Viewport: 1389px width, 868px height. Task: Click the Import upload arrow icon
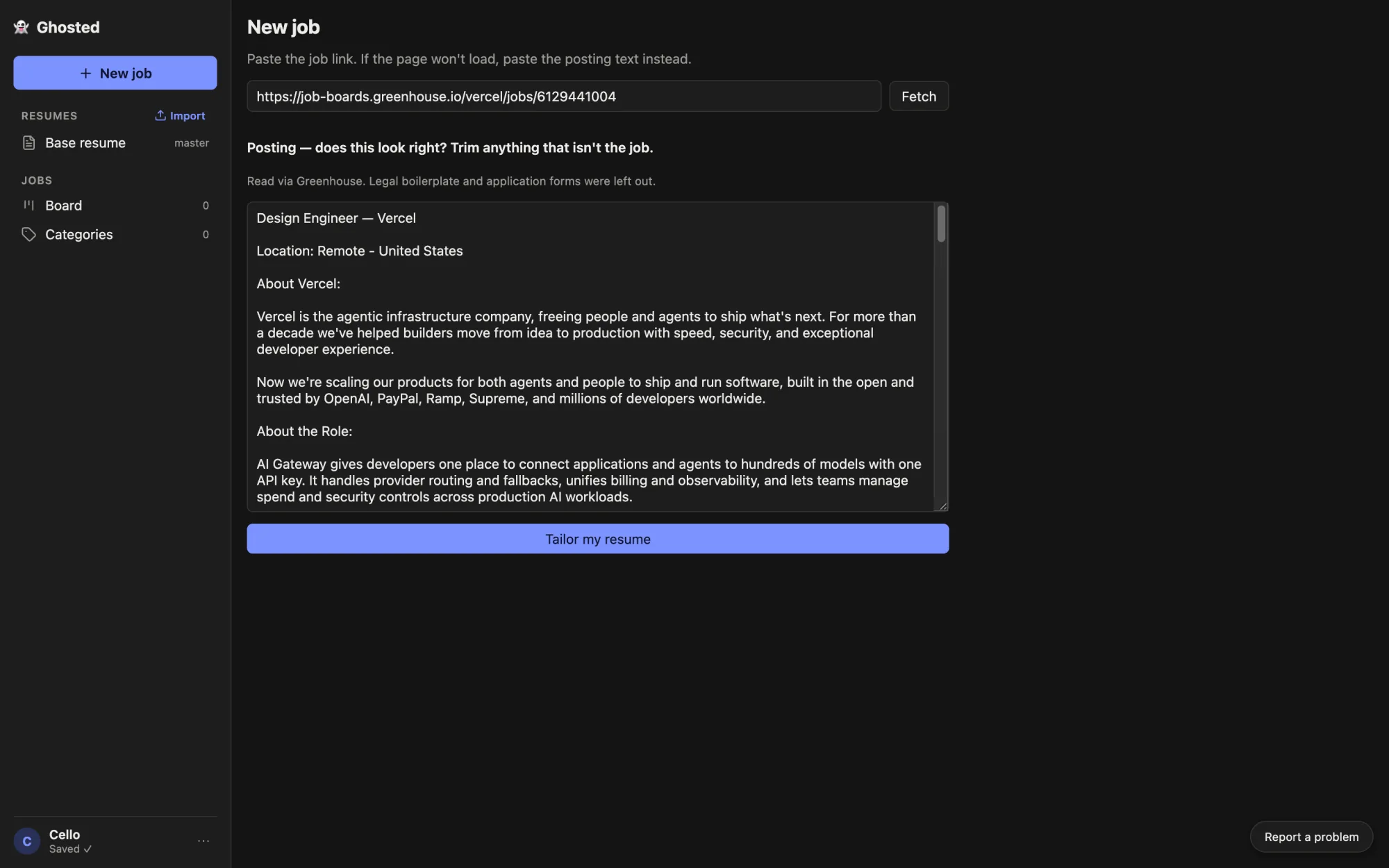pos(160,115)
